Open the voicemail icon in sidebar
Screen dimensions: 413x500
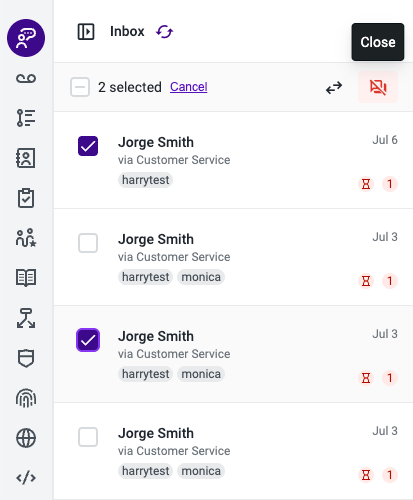pos(26,78)
